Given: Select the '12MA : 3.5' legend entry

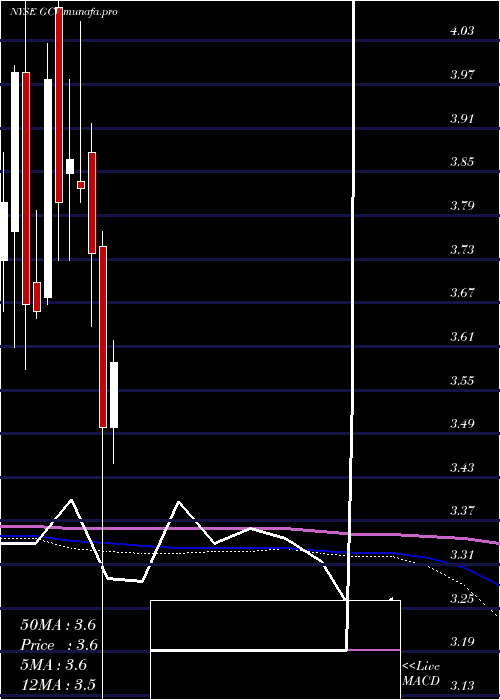Looking at the screenshot, I should click(x=58, y=685).
